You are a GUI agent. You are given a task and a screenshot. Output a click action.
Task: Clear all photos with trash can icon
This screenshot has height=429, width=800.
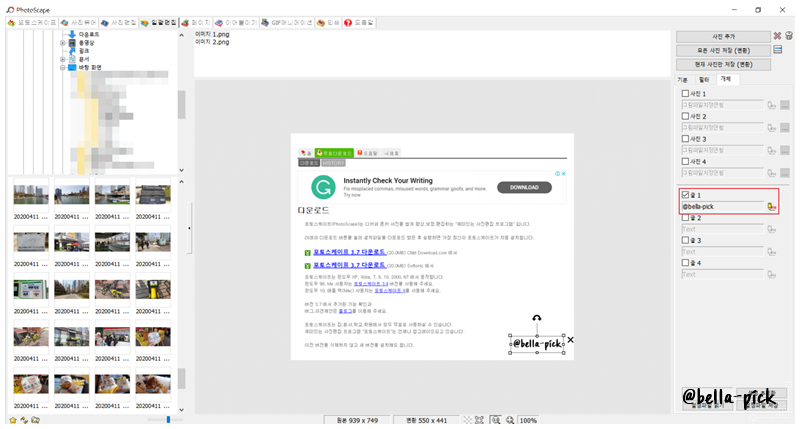tap(789, 36)
